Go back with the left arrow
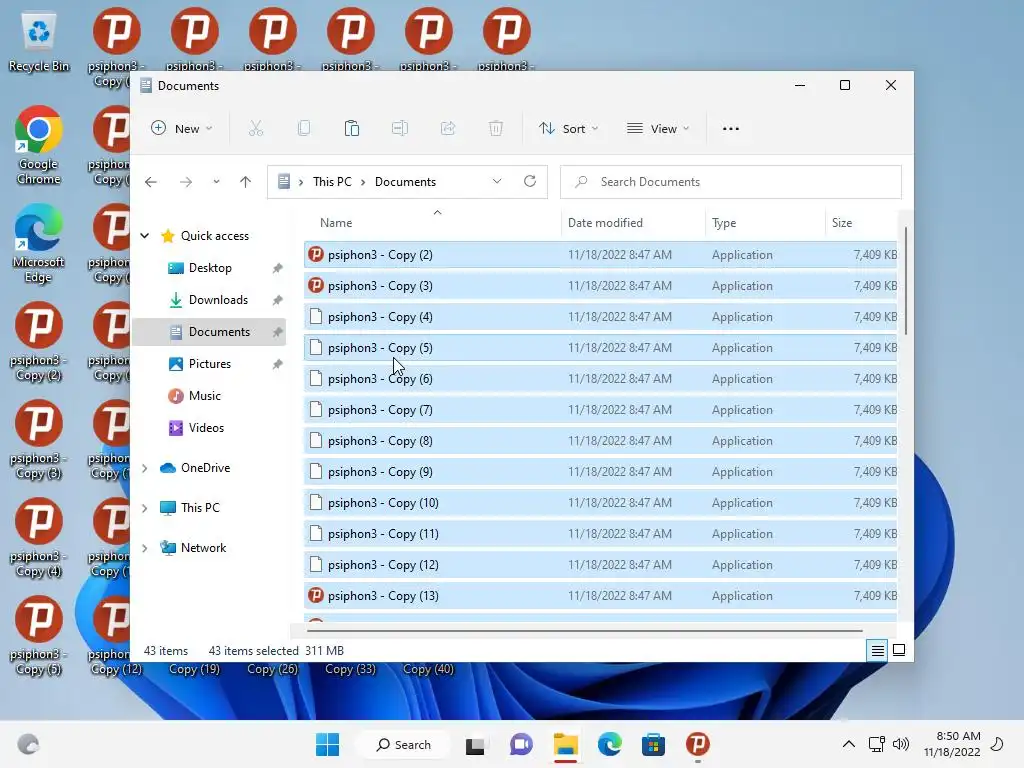1024x768 pixels. [151, 182]
